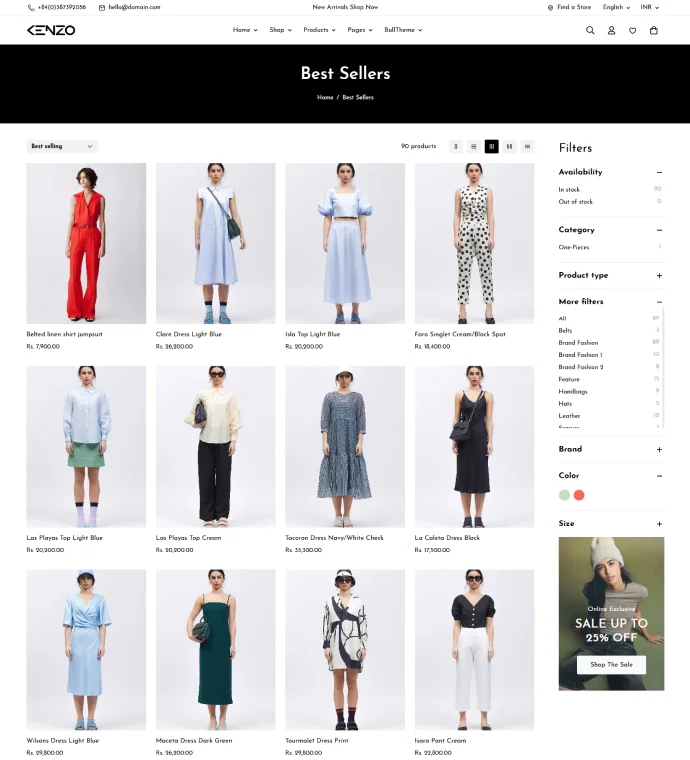Collapse the Category filter section
This screenshot has height=760, width=690.
[659, 230]
